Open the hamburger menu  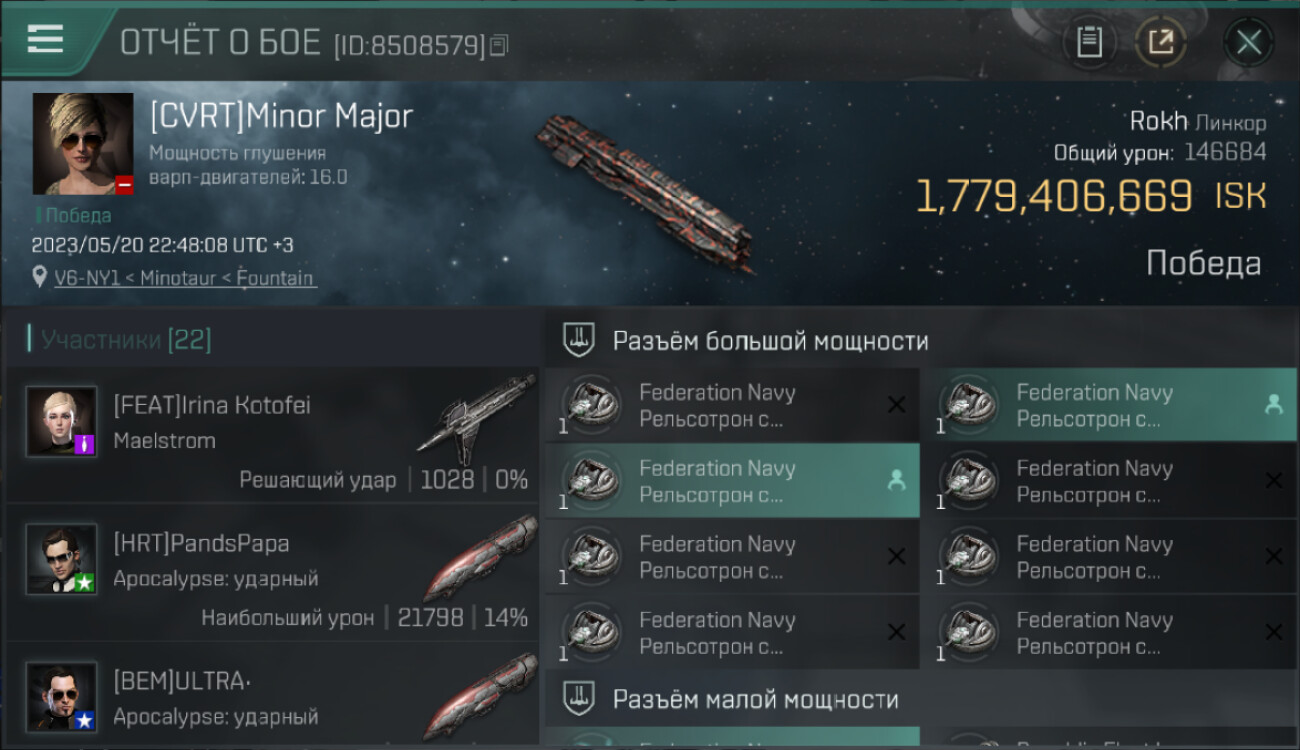pos(45,40)
